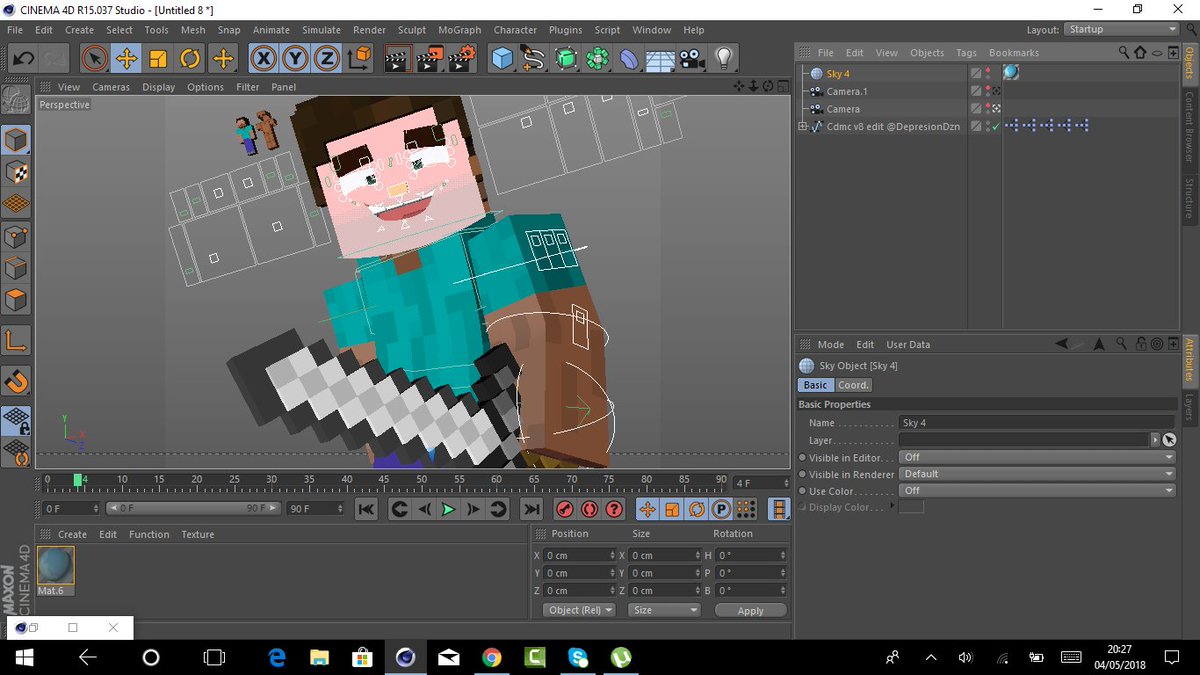1200x675 pixels.
Task: Render the current view with clapperboard icon
Action: 398,58
